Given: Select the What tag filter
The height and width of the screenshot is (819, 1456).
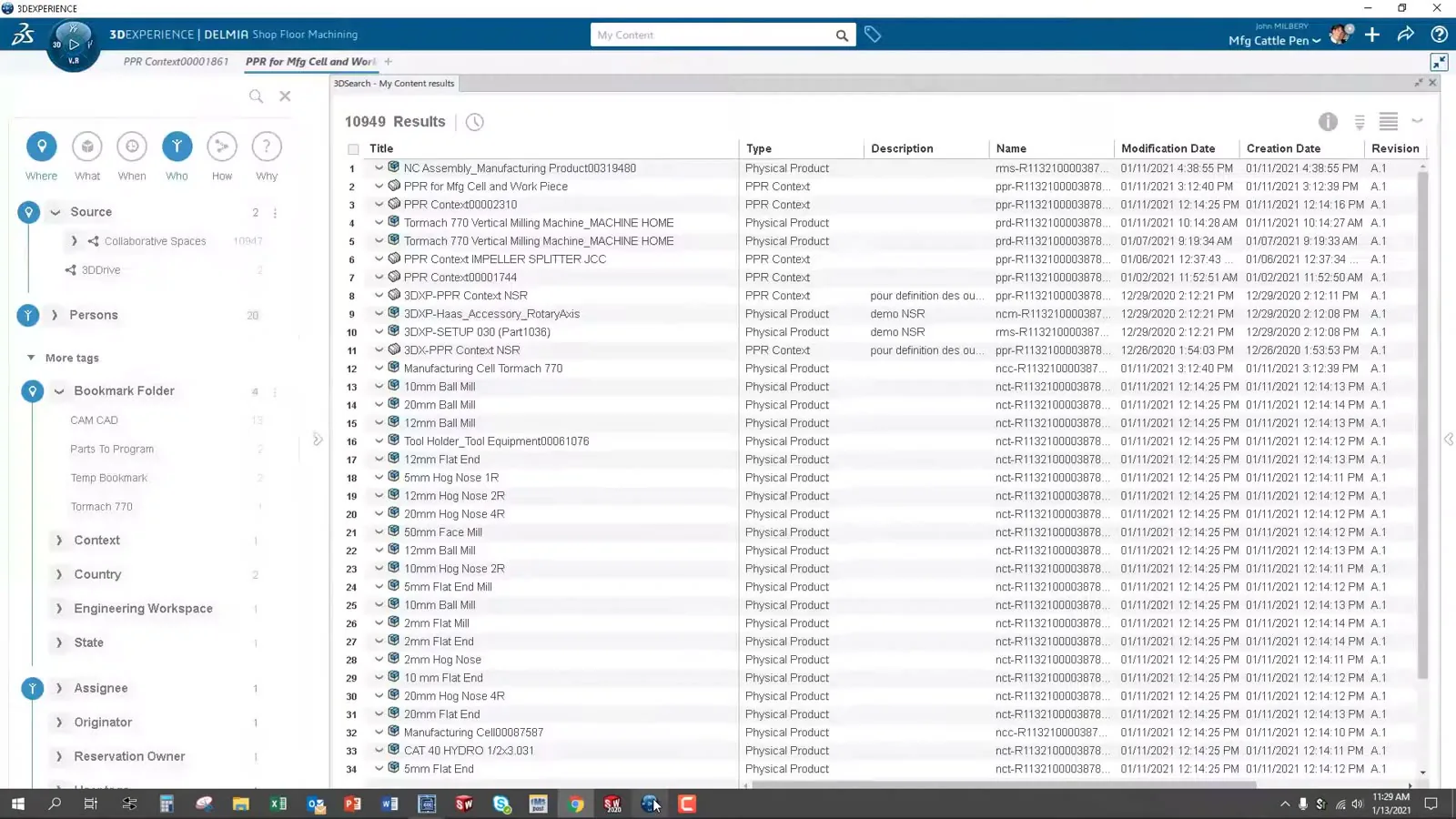Looking at the screenshot, I should click(x=87, y=147).
